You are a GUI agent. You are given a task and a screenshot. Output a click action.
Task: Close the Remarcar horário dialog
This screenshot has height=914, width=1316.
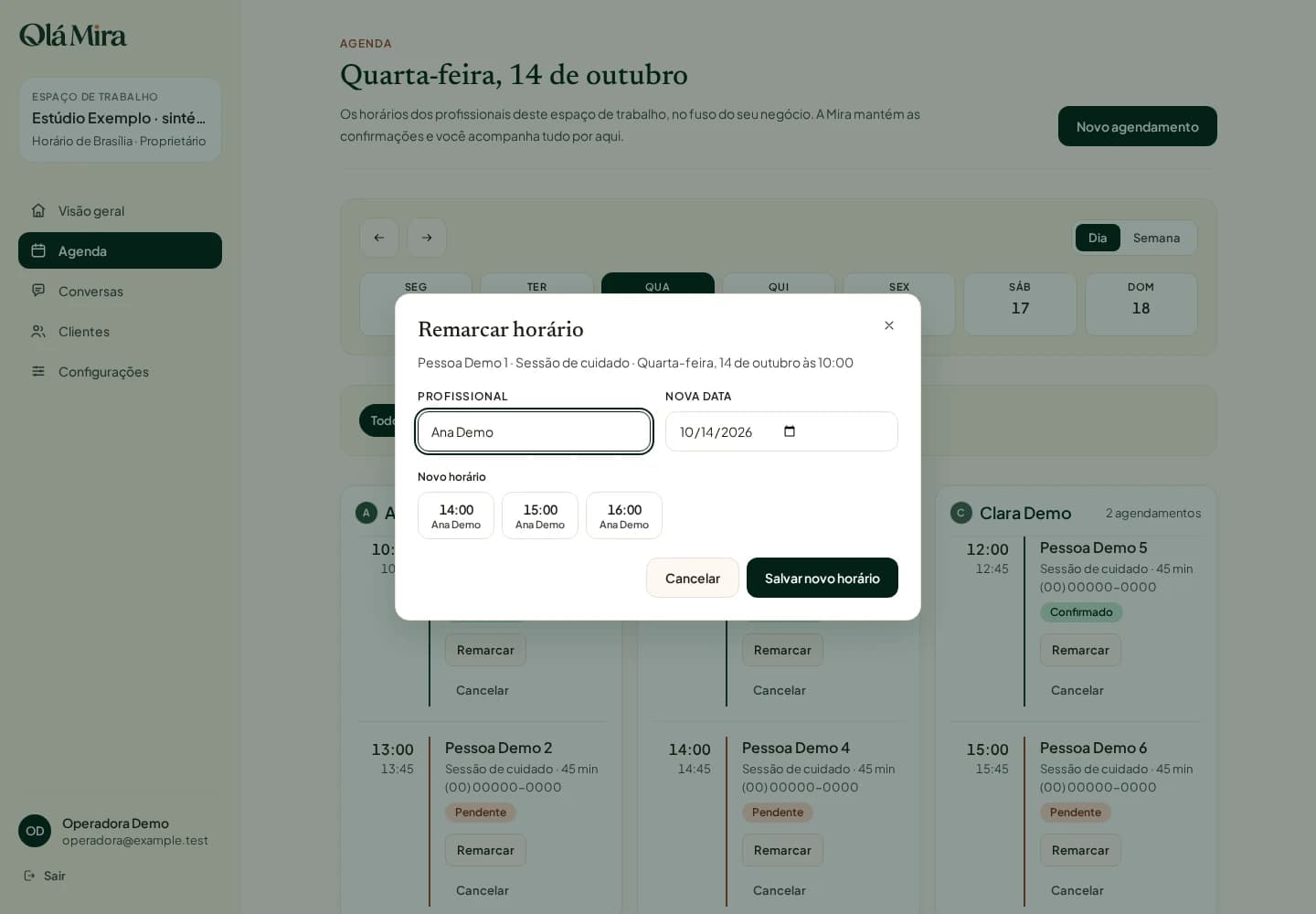coord(889,325)
